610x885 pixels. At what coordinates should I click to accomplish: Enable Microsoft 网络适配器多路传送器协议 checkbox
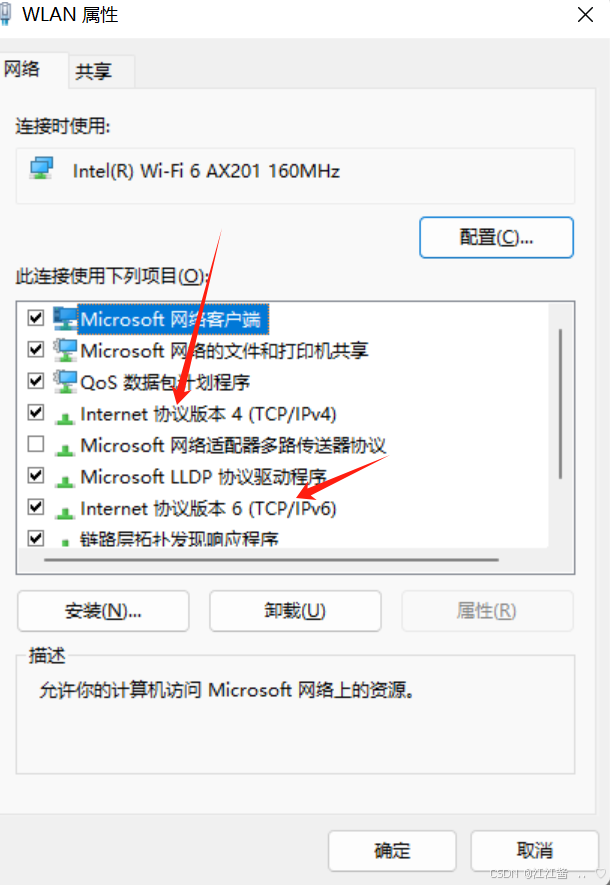pyautogui.click(x=36, y=444)
